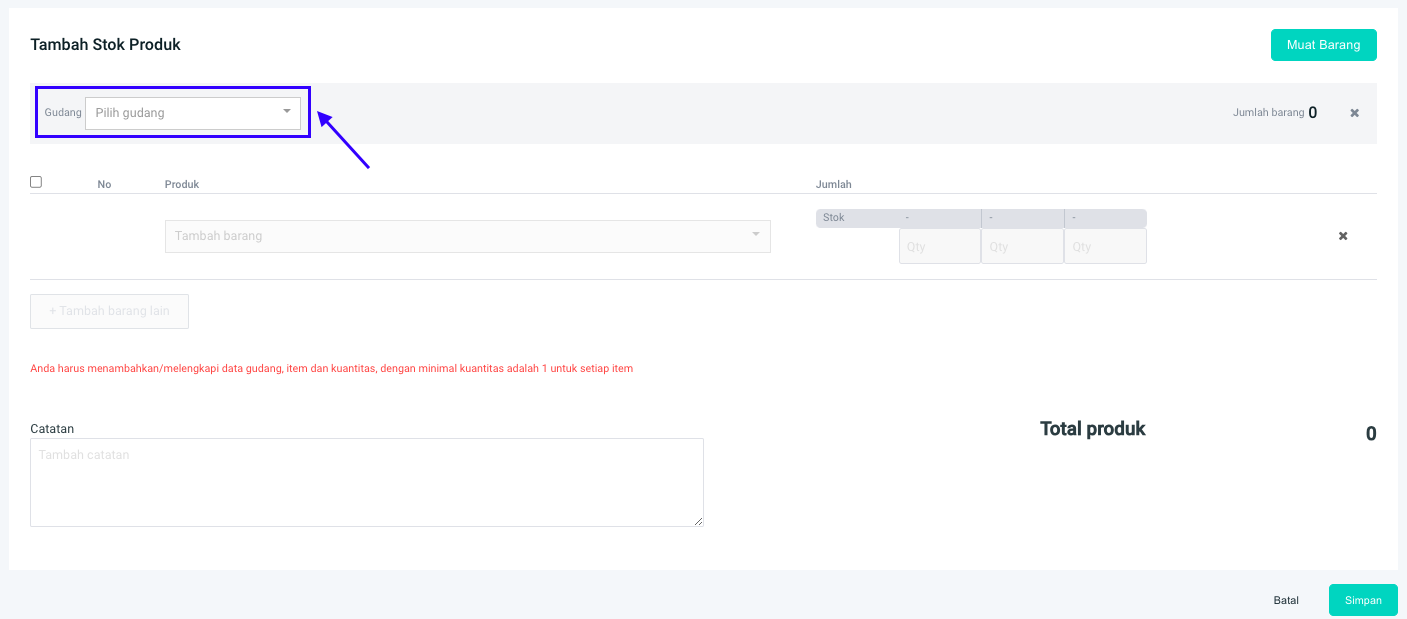
Task: Click the No column header
Action: click(104, 184)
